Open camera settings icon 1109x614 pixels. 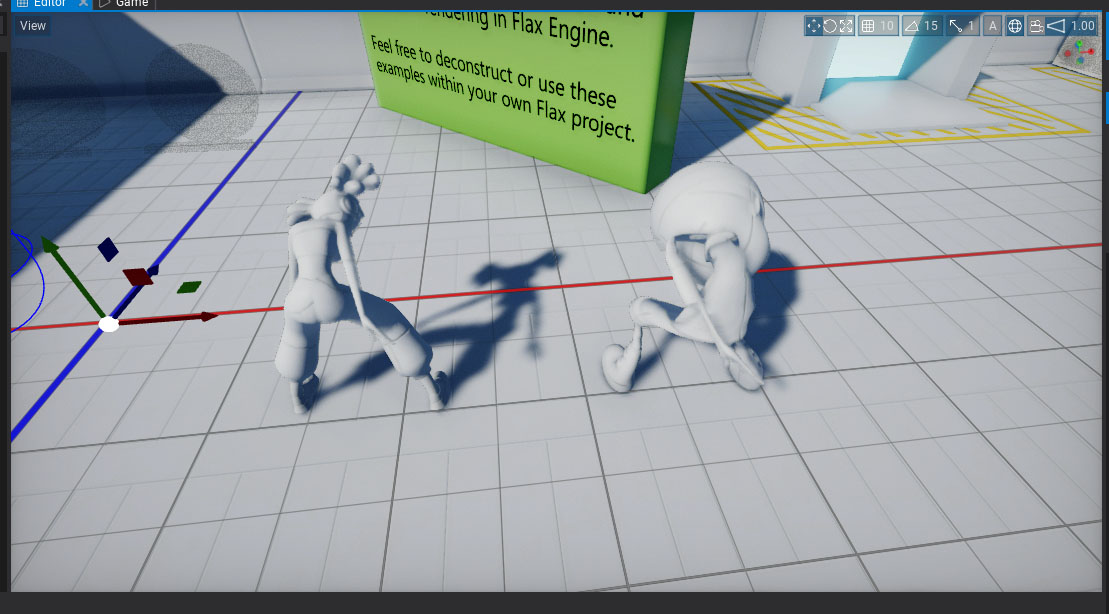1036,26
